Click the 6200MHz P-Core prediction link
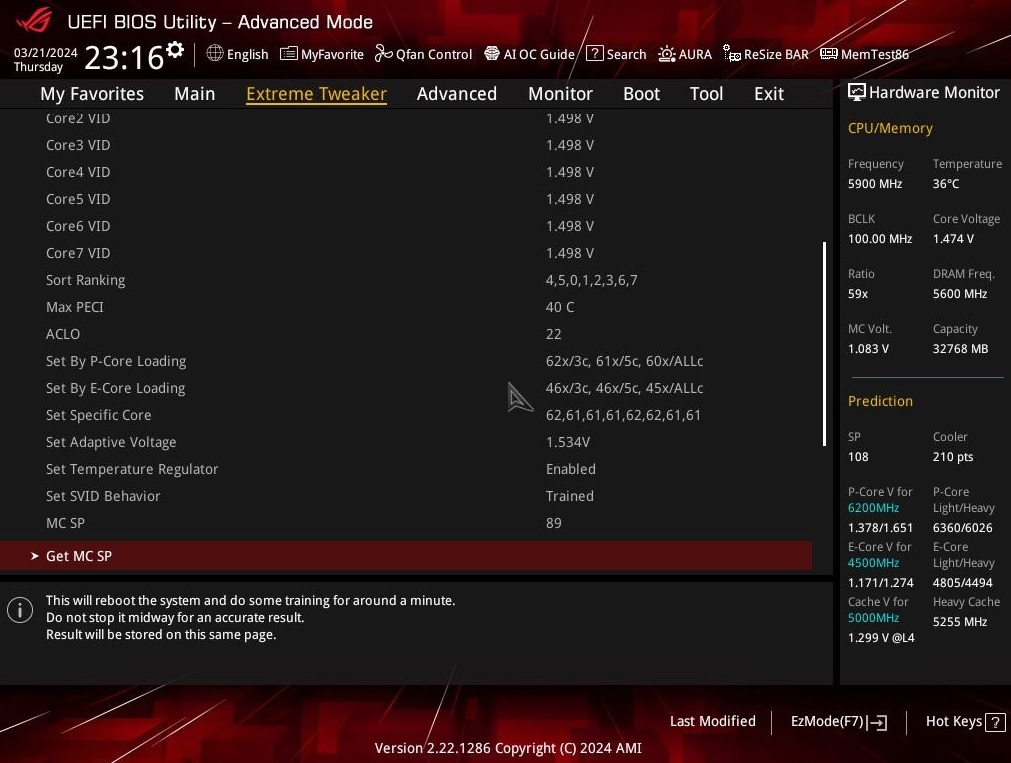 click(x=873, y=508)
